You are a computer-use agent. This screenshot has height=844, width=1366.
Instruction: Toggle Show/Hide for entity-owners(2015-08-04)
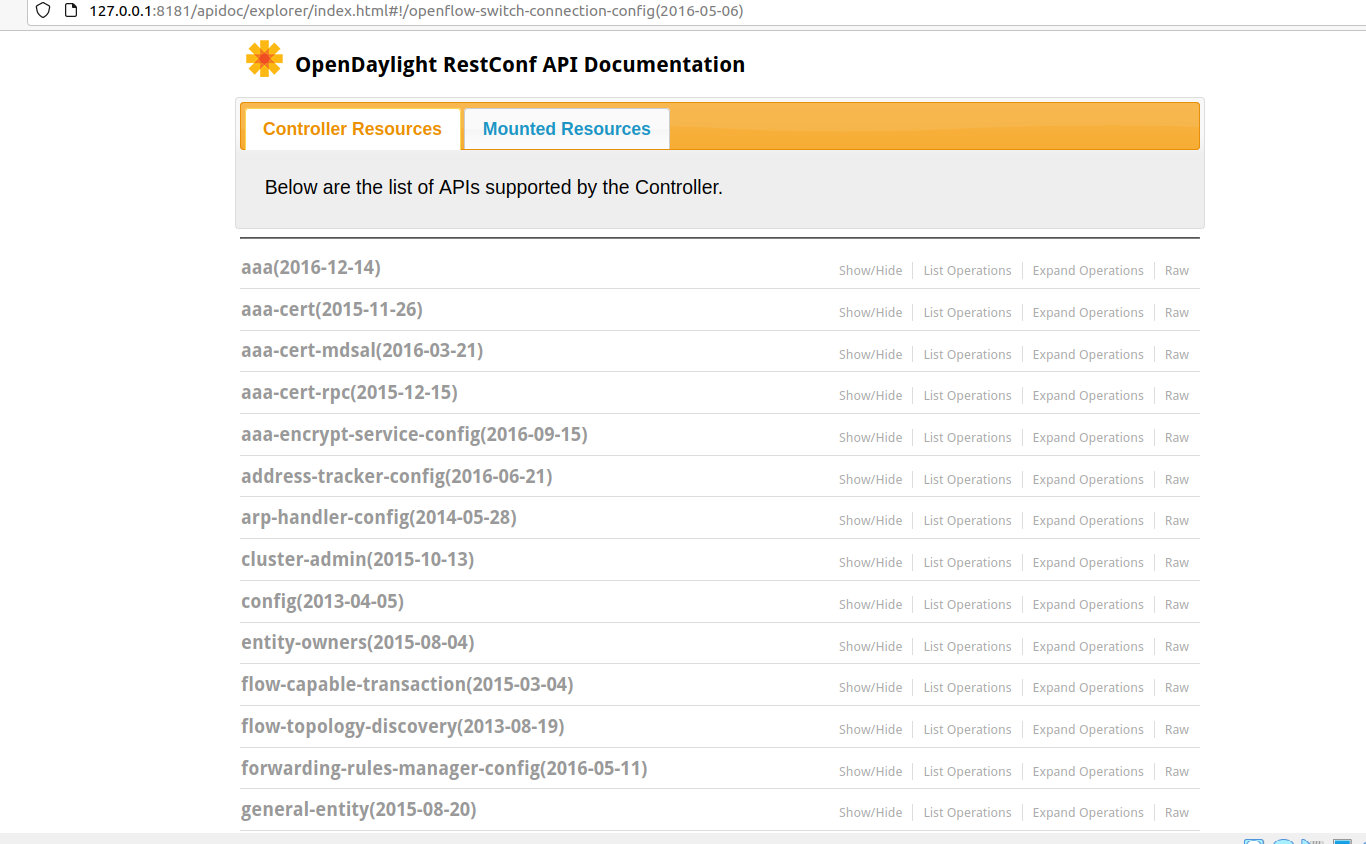tap(870, 647)
